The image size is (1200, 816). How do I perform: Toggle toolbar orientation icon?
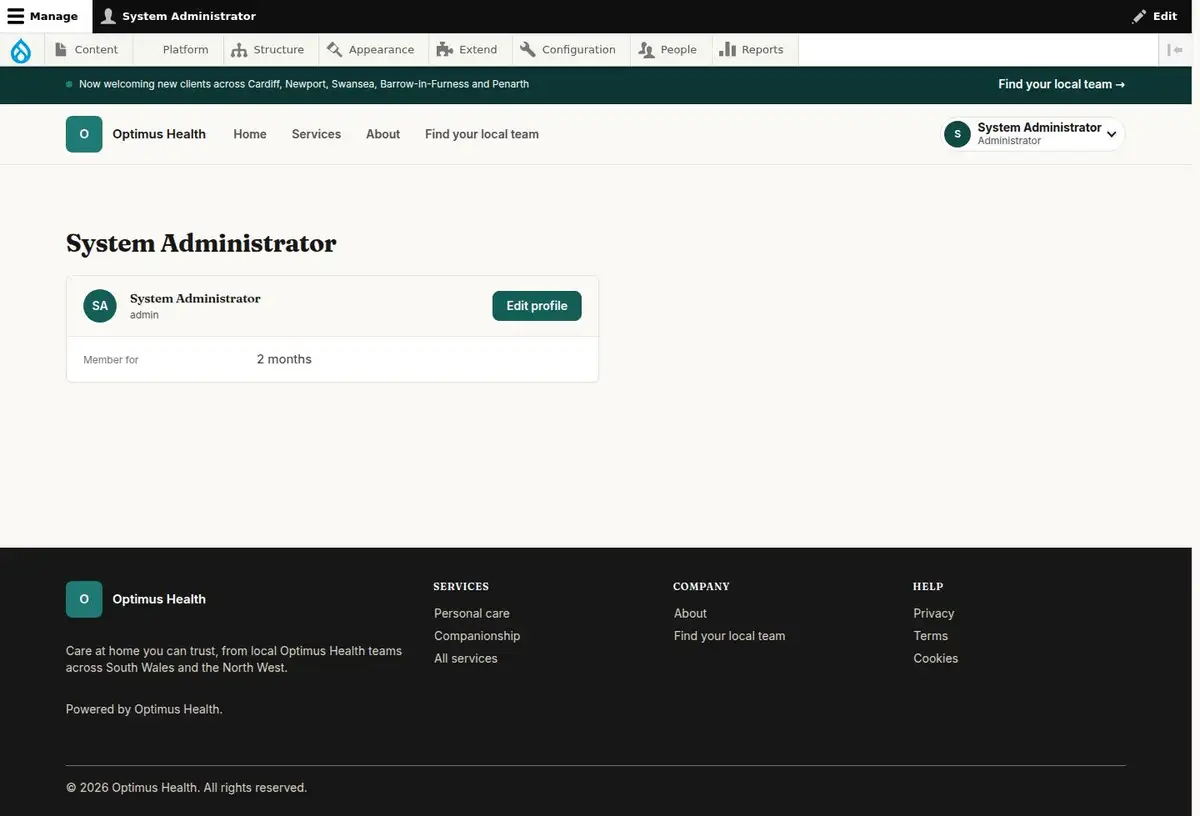click(1175, 50)
